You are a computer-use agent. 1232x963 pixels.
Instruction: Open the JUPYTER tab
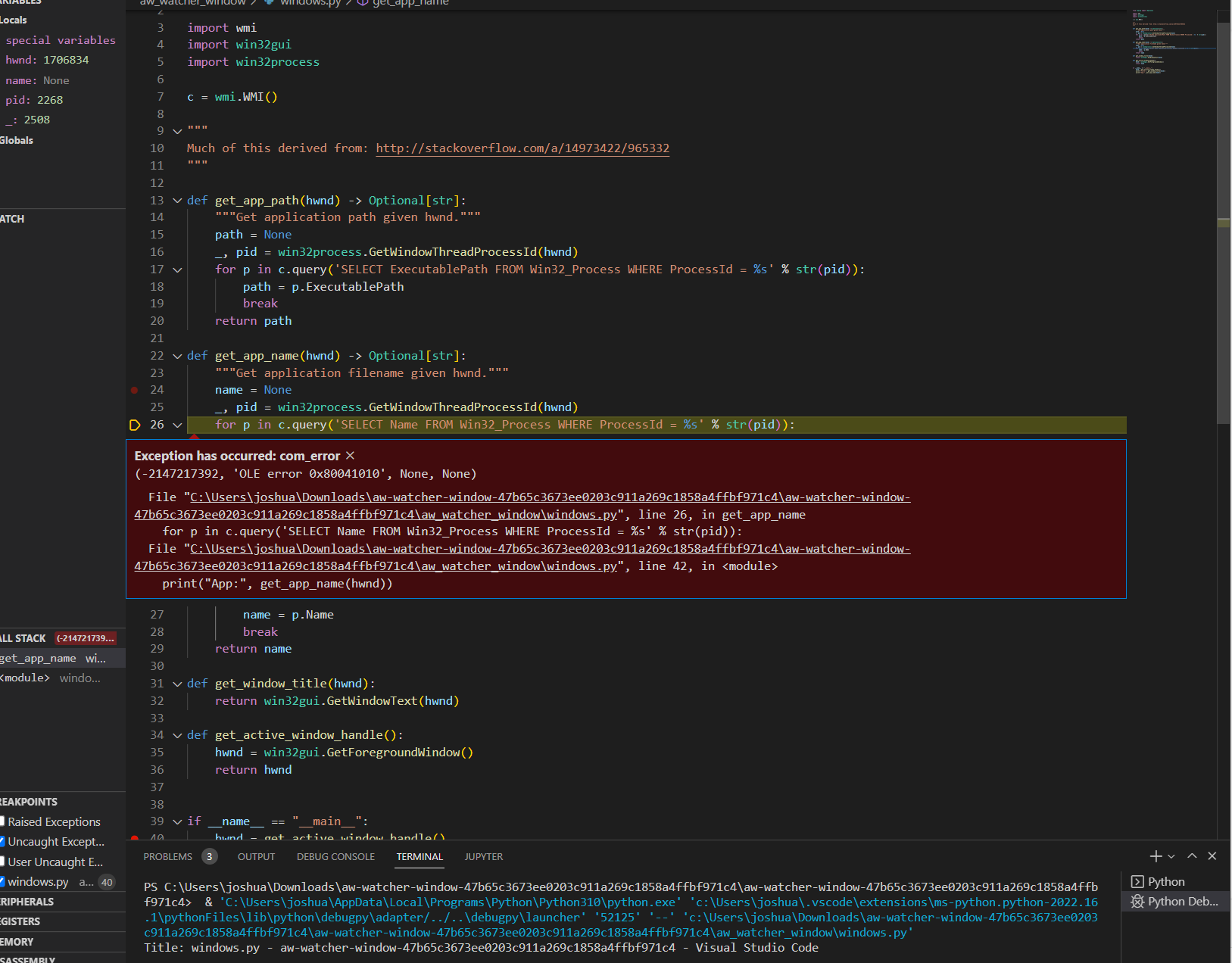click(483, 856)
